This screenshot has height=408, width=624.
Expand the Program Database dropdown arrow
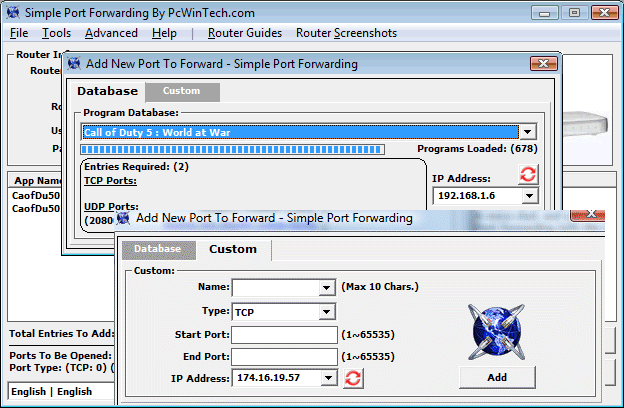528,132
